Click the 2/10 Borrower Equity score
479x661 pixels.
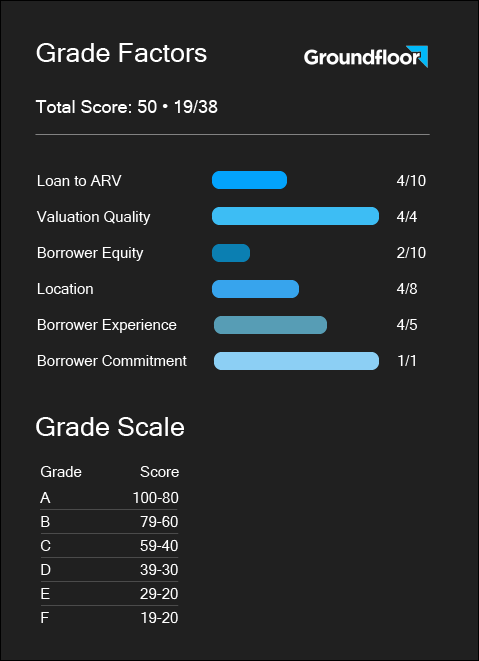tap(411, 253)
